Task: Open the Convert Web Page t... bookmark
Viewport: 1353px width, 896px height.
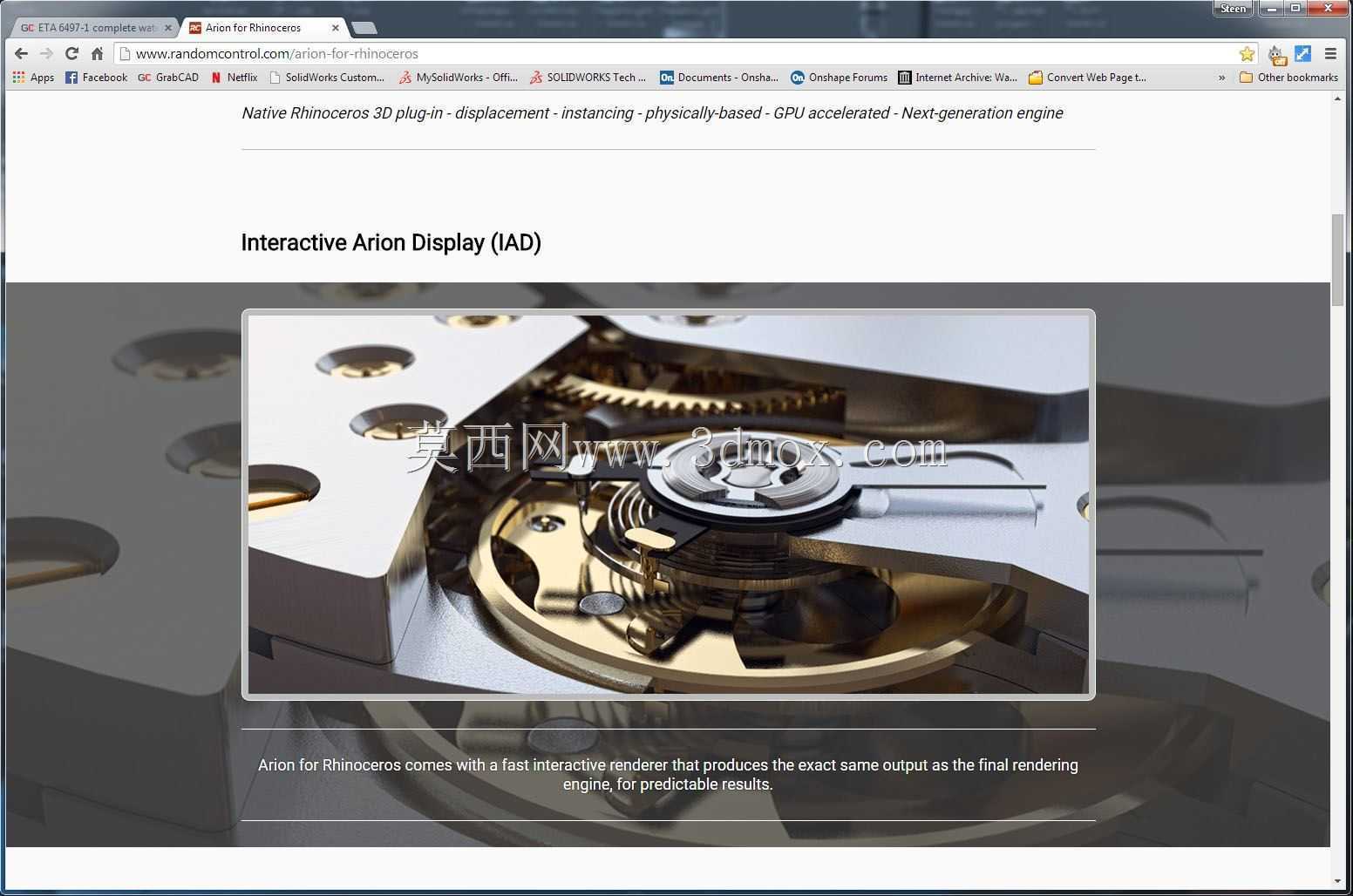Action: pos(1087,78)
